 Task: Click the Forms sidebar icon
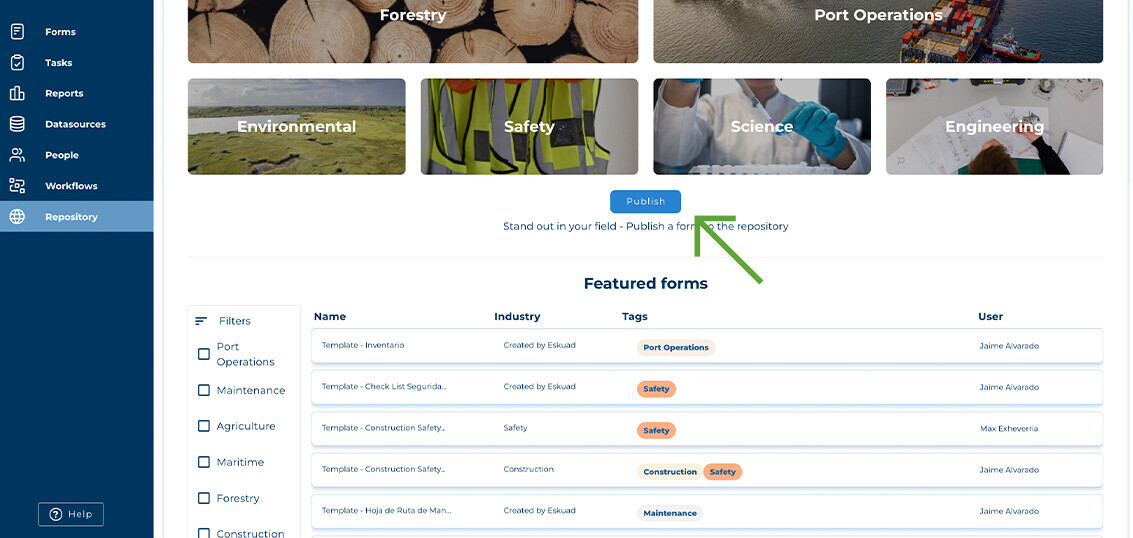17,32
